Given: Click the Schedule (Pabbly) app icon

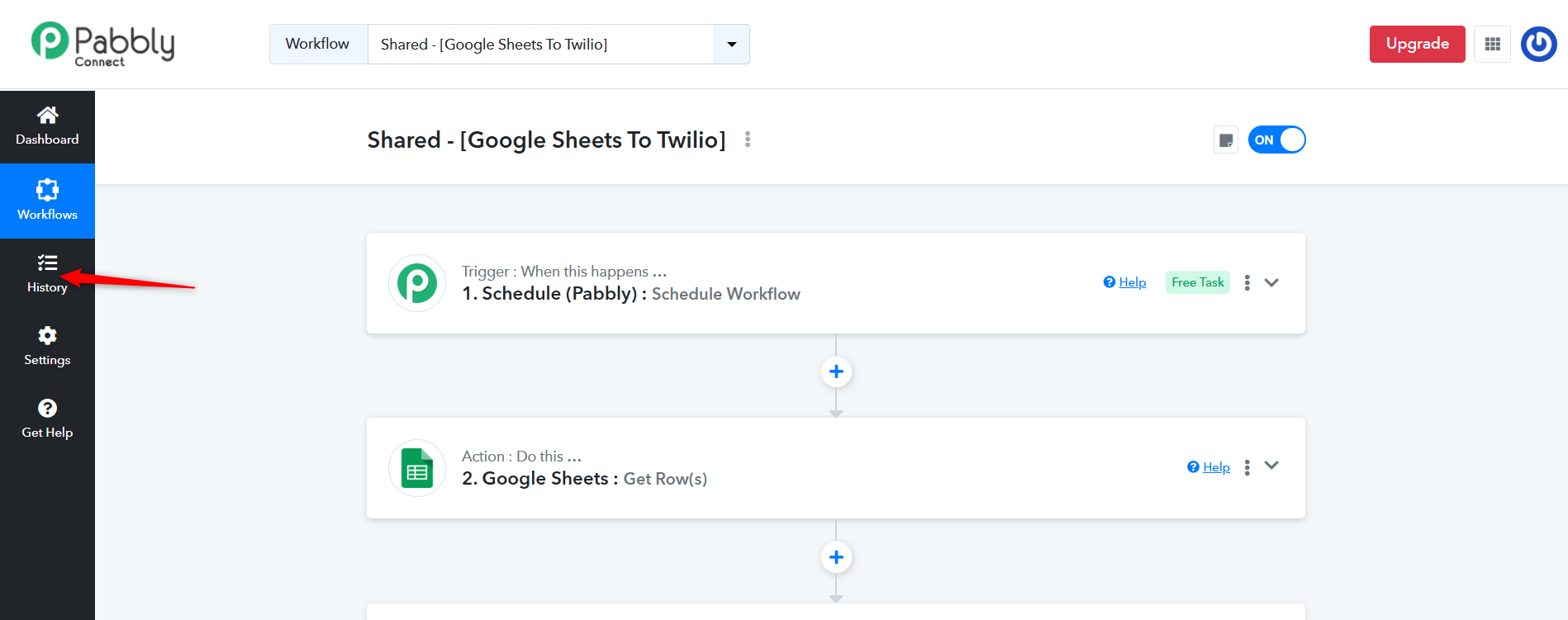Looking at the screenshot, I should pos(417,283).
